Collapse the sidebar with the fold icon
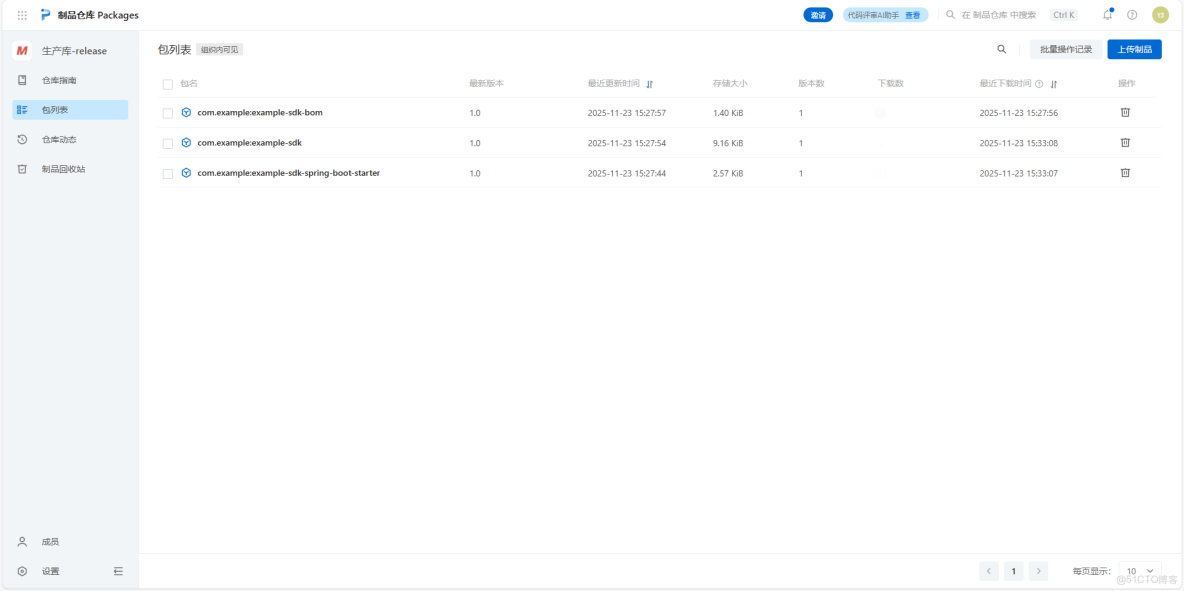The width and height of the screenshot is (1184, 591). point(119,571)
